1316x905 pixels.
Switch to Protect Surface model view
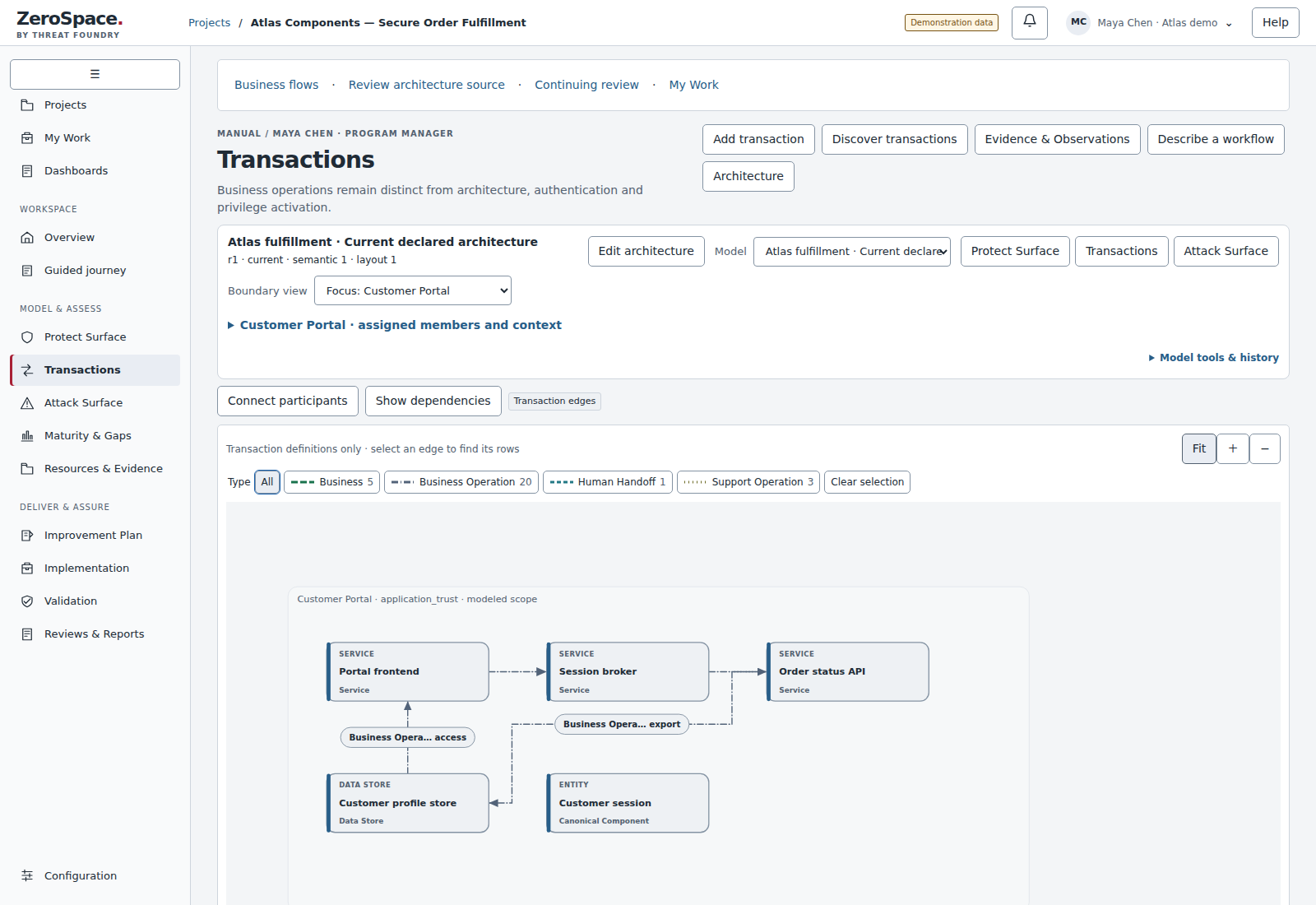(x=1015, y=252)
